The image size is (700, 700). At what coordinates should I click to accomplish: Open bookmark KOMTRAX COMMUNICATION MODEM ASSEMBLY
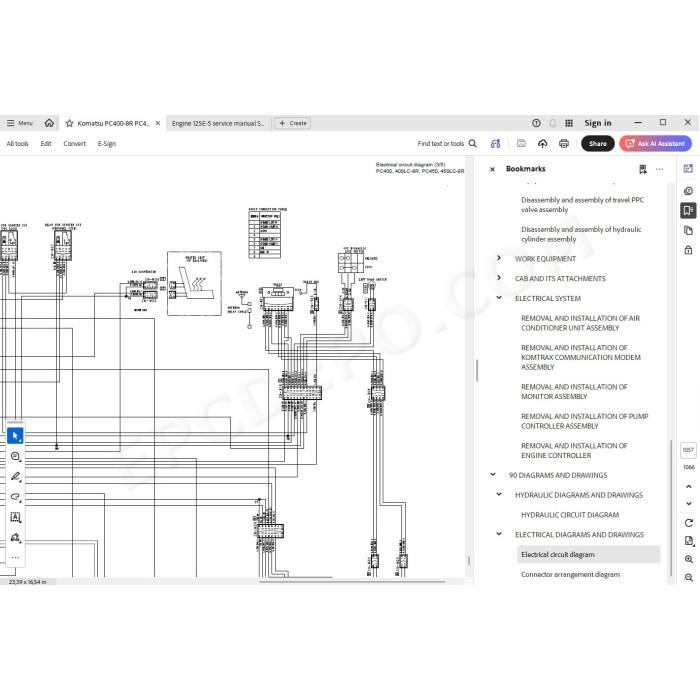click(x=581, y=358)
